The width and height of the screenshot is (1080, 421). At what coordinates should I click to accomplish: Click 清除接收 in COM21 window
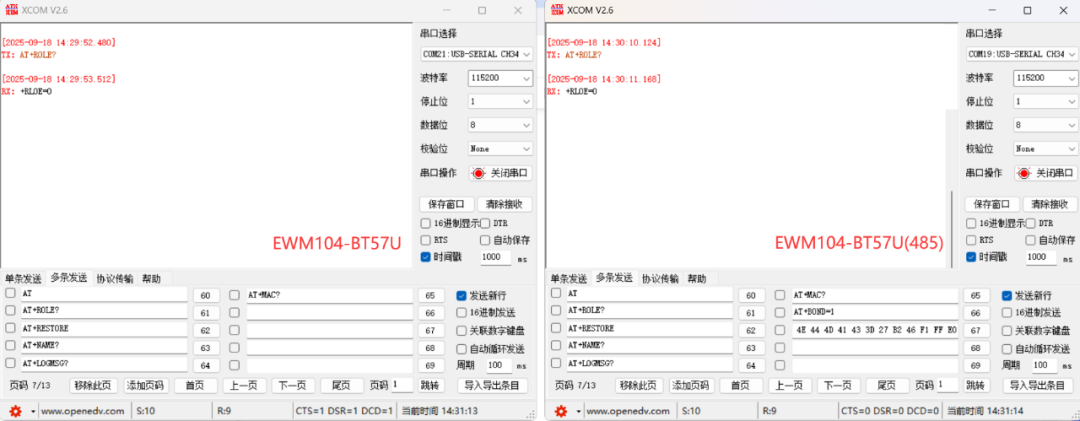click(504, 205)
